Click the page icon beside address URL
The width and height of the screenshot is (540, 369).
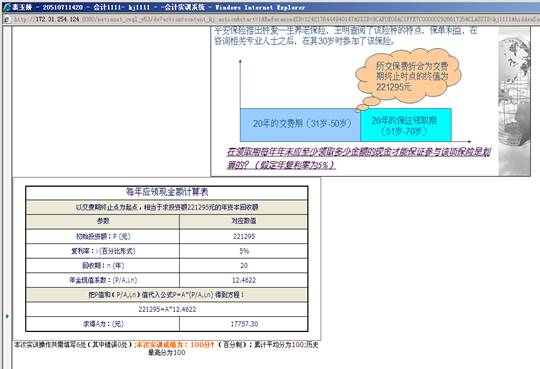[x=6, y=19]
